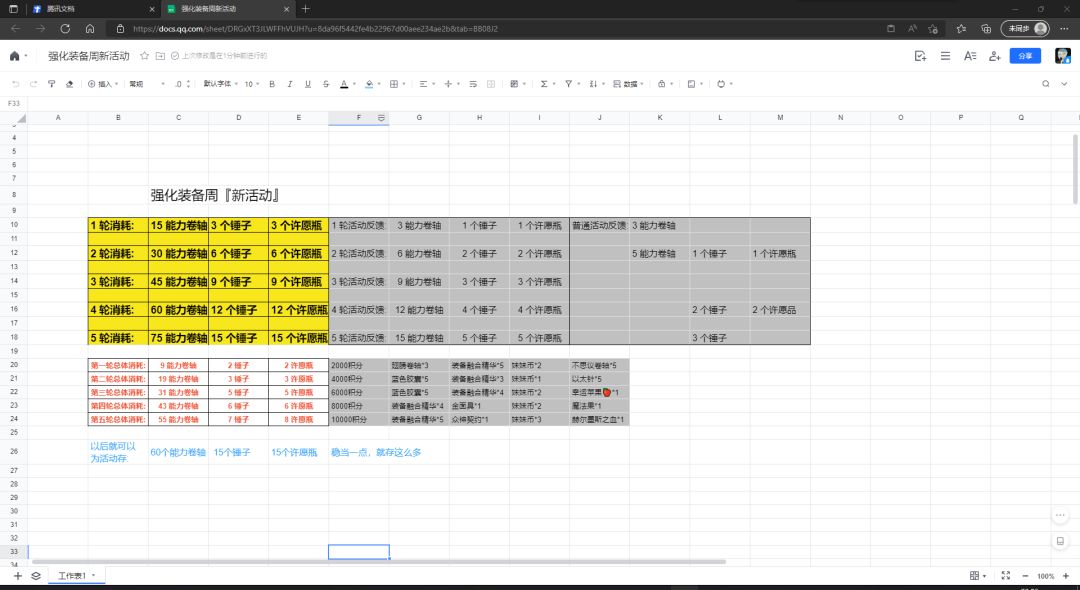This screenshot has height=590, width=1080.
Task: Star this document as favorite
Action: (x=145, y=56)
